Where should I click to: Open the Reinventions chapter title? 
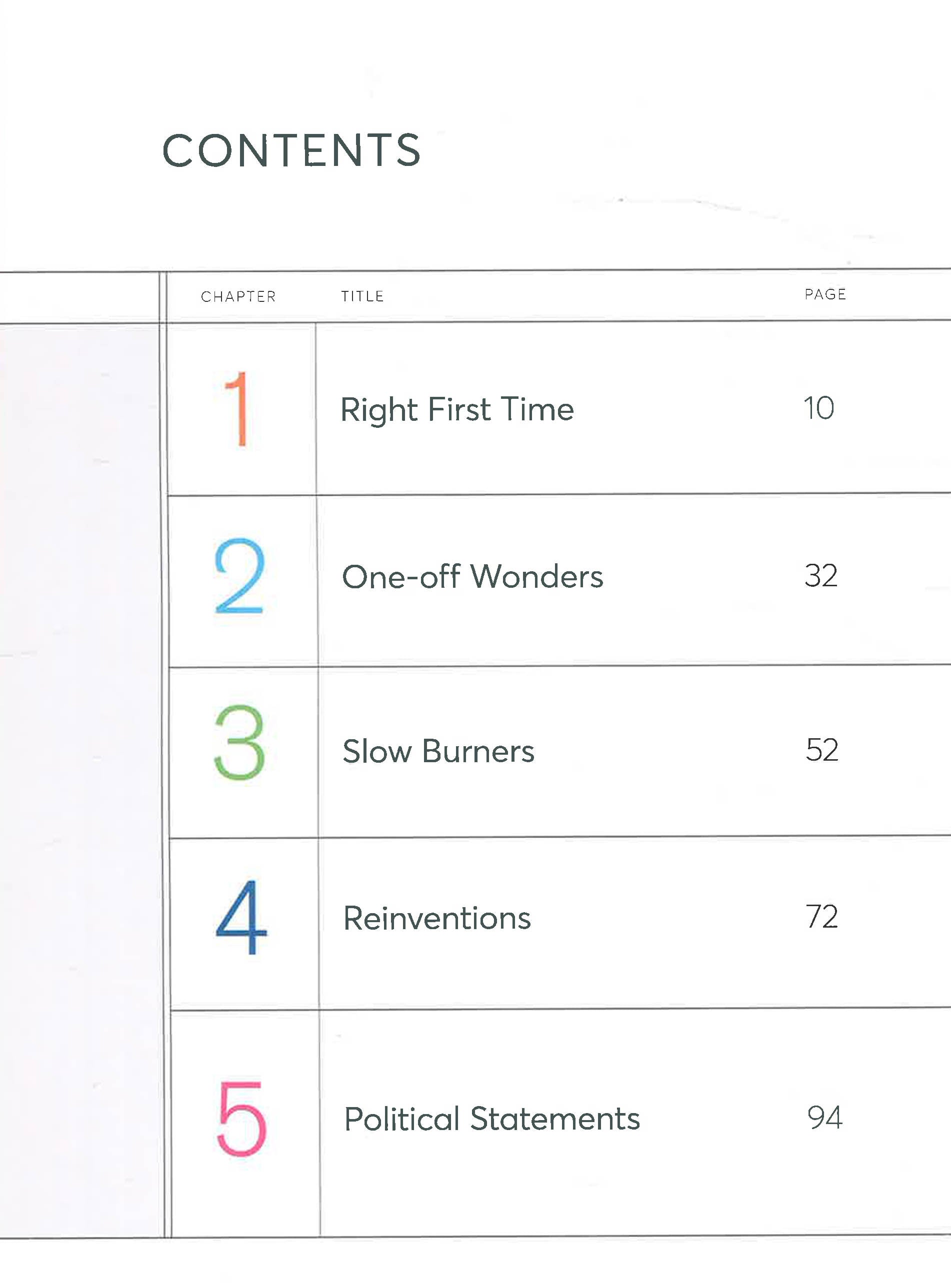pos(436,918)
